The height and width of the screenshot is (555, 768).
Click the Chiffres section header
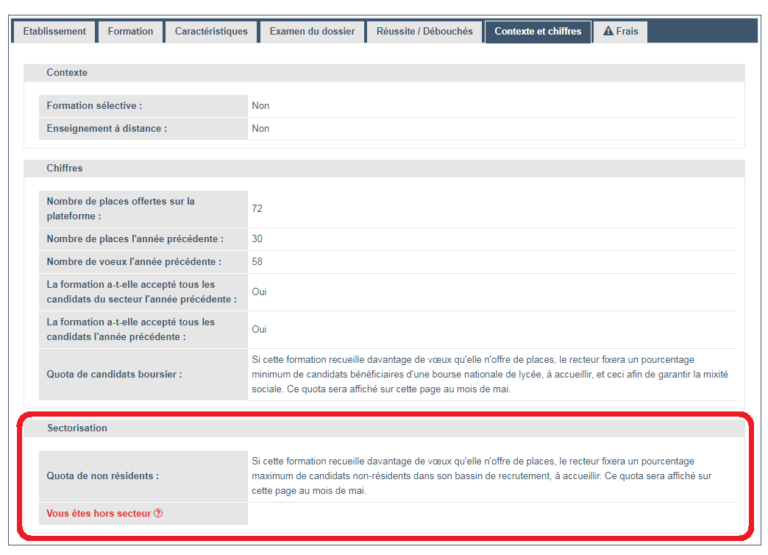tap(65, 168)
